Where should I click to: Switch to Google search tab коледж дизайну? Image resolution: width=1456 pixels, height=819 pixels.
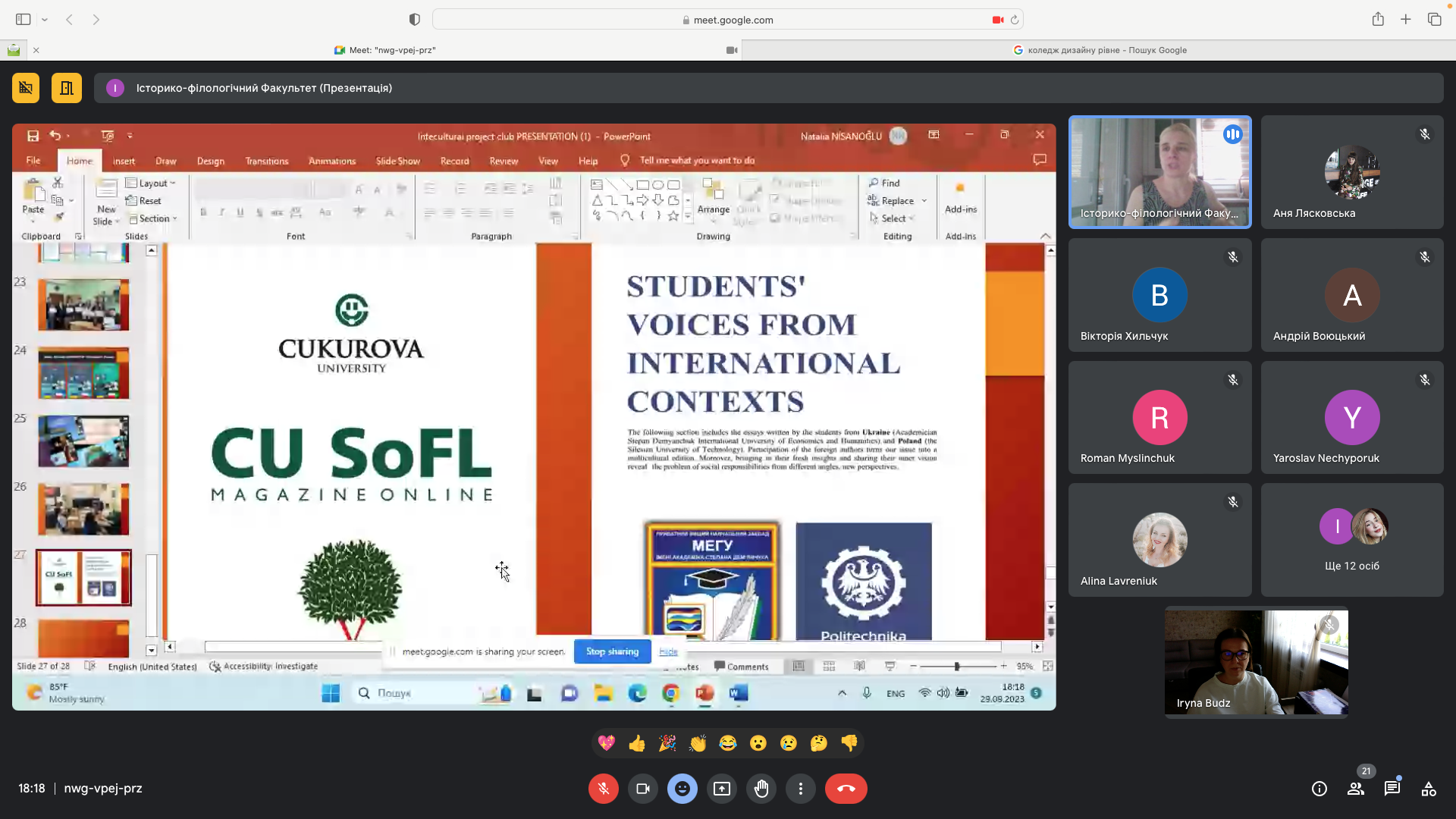tap(1099, 50)
